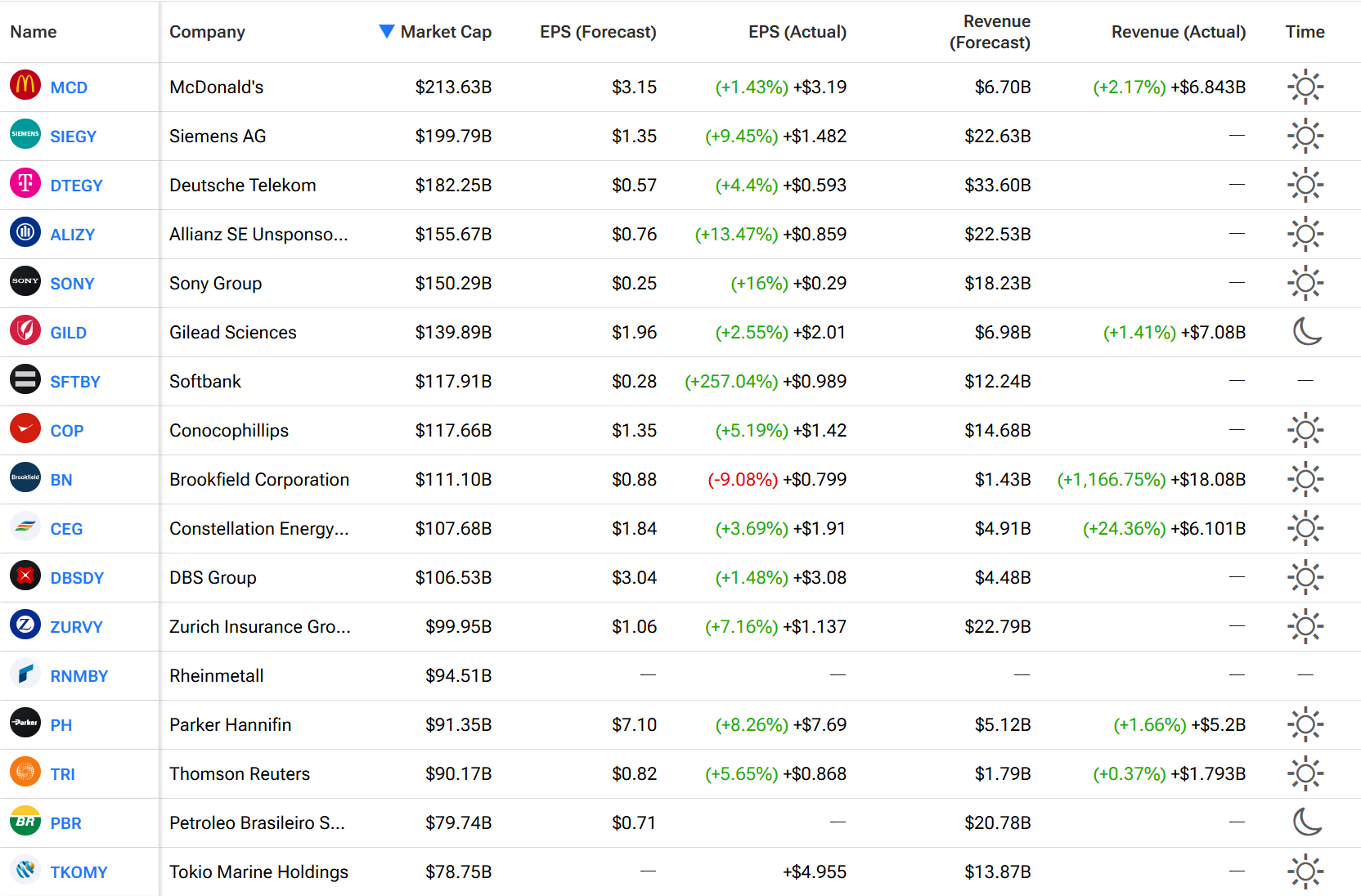1361x896 pixels.
Task: Click the Petrobras BR logo icon
Action: point(25,821)
